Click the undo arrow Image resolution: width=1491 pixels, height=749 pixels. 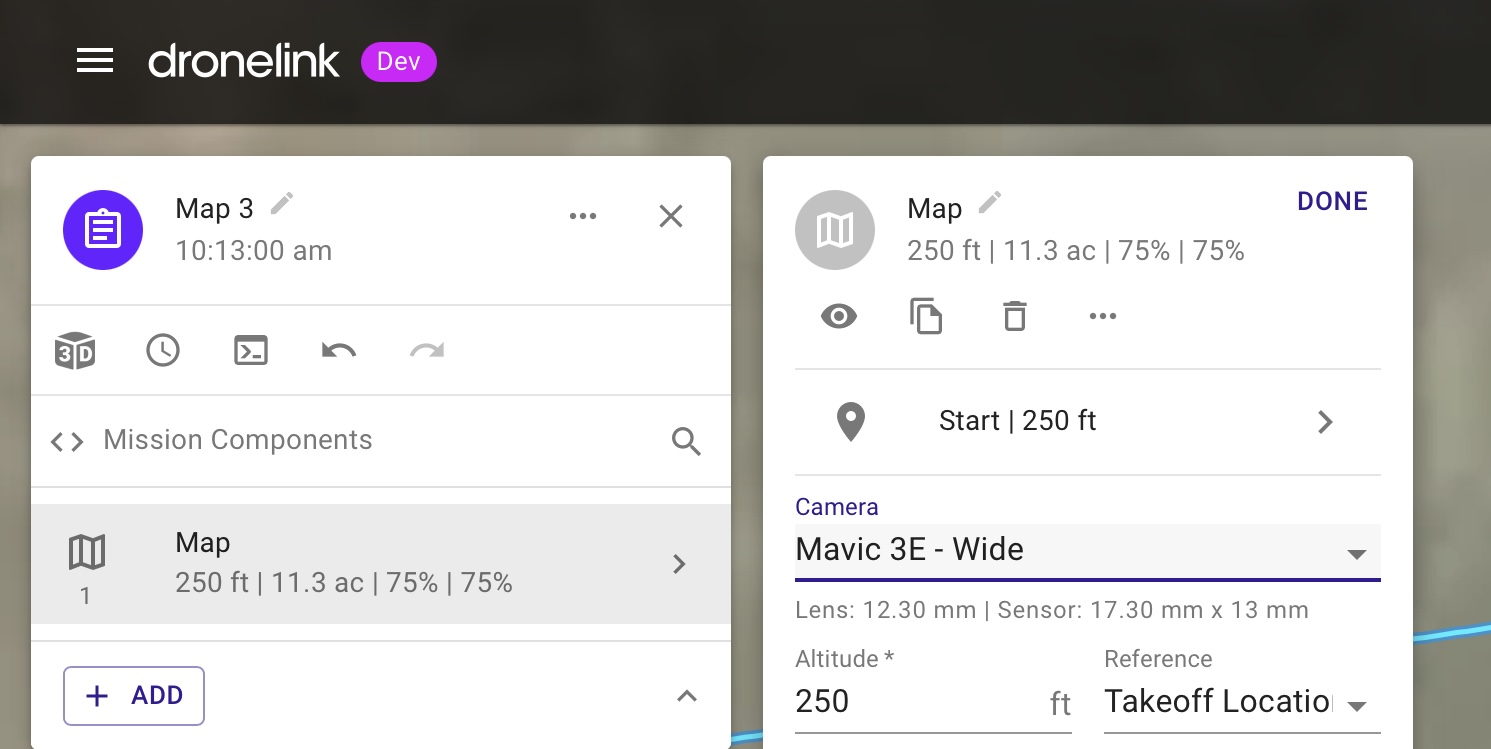pyautogui.click(x=339, y=351)
